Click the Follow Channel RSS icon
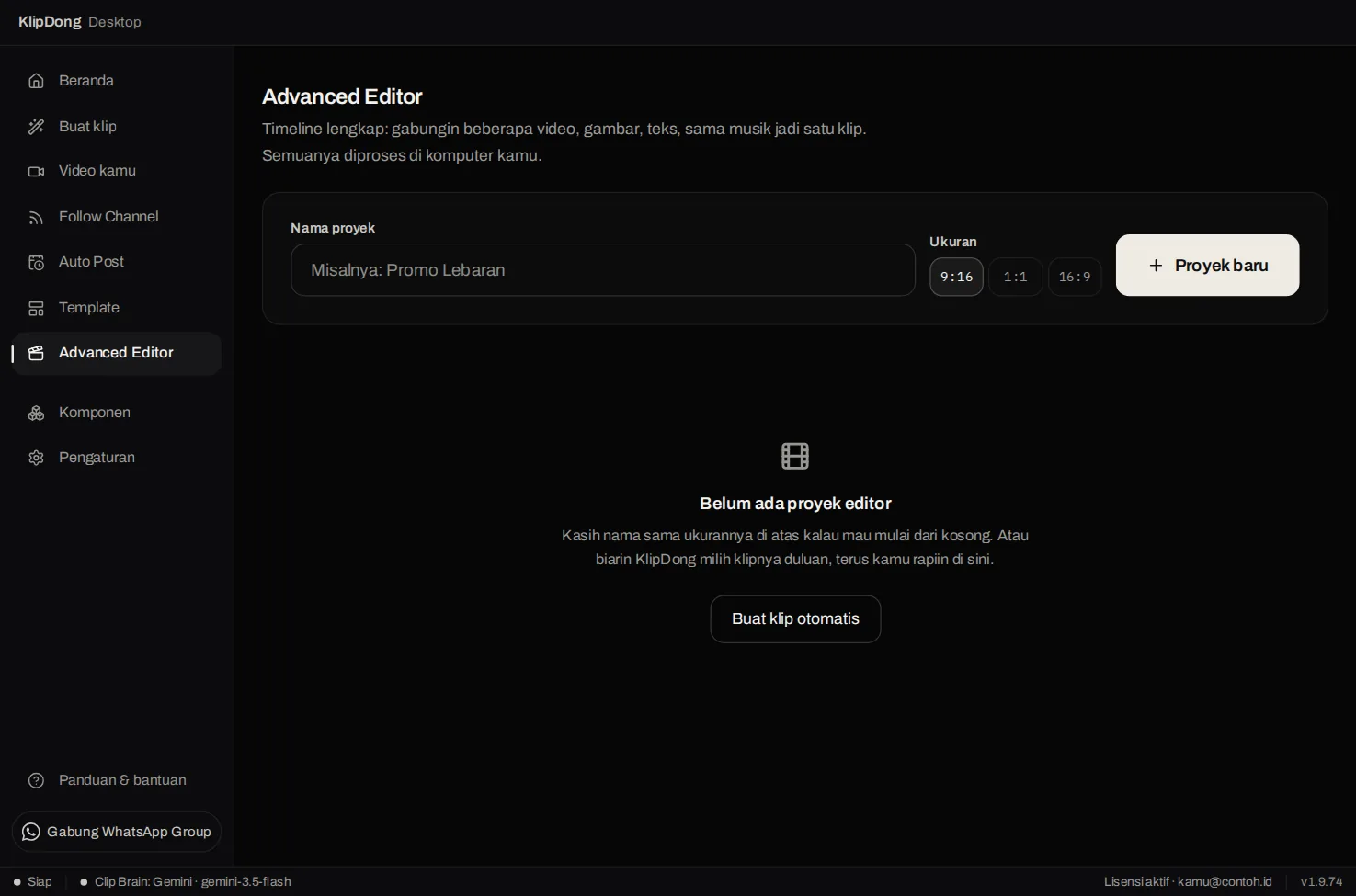The image size is (1356, 896). [x=36, y=217]
